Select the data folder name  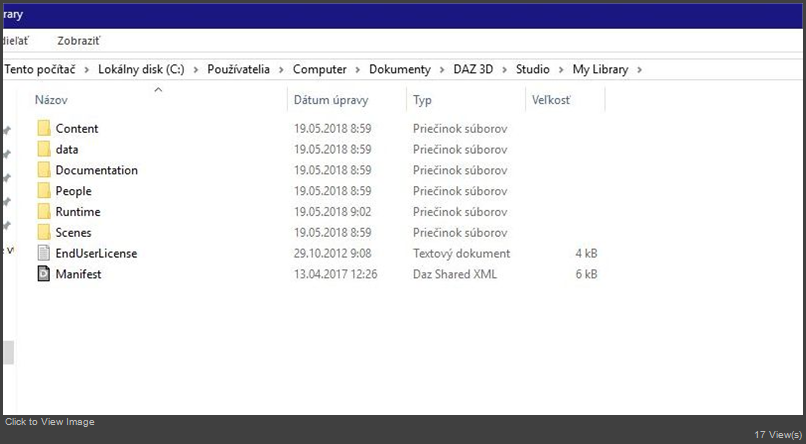67,150
